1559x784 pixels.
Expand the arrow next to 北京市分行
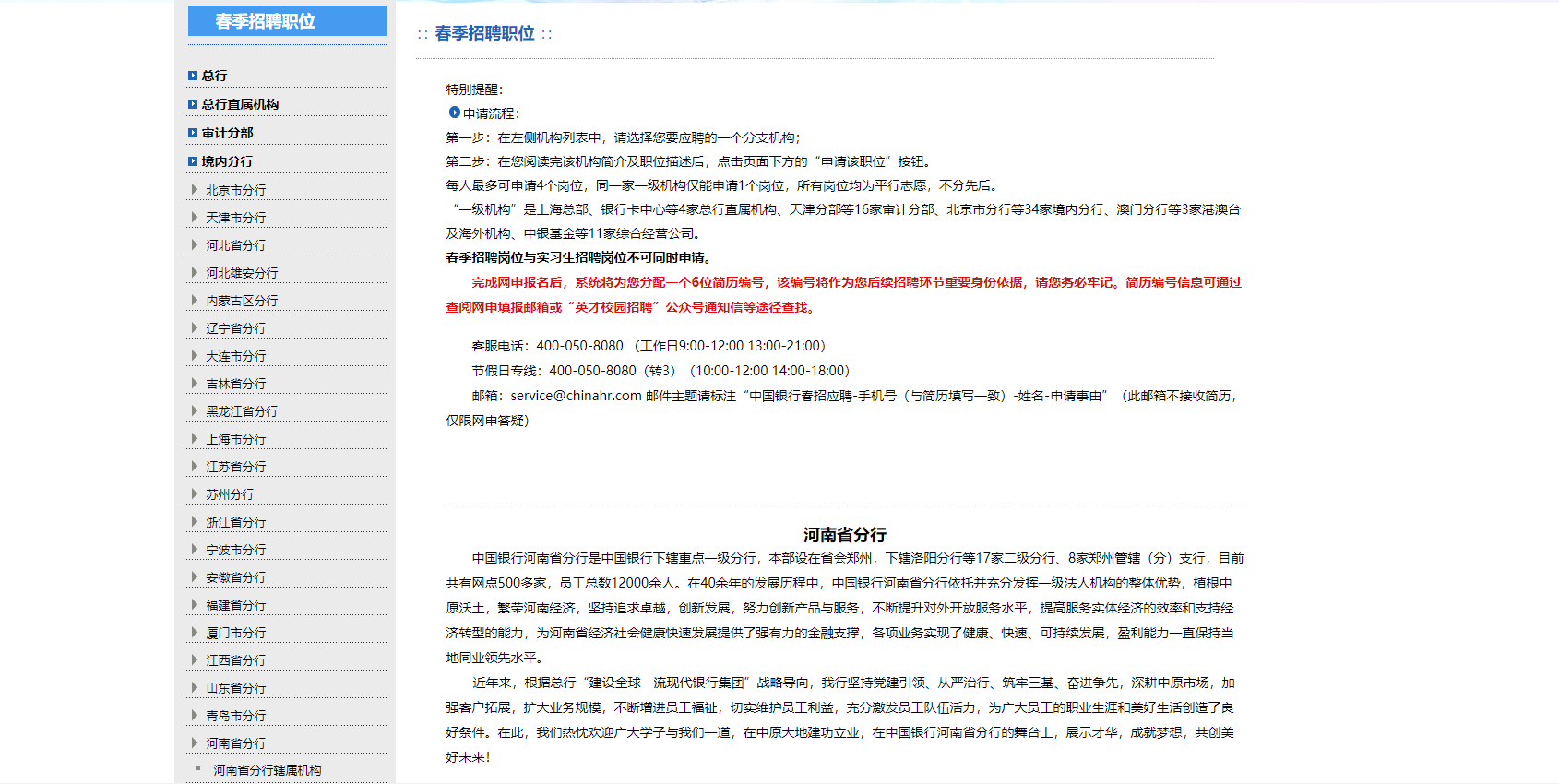[x=194, y=189]
